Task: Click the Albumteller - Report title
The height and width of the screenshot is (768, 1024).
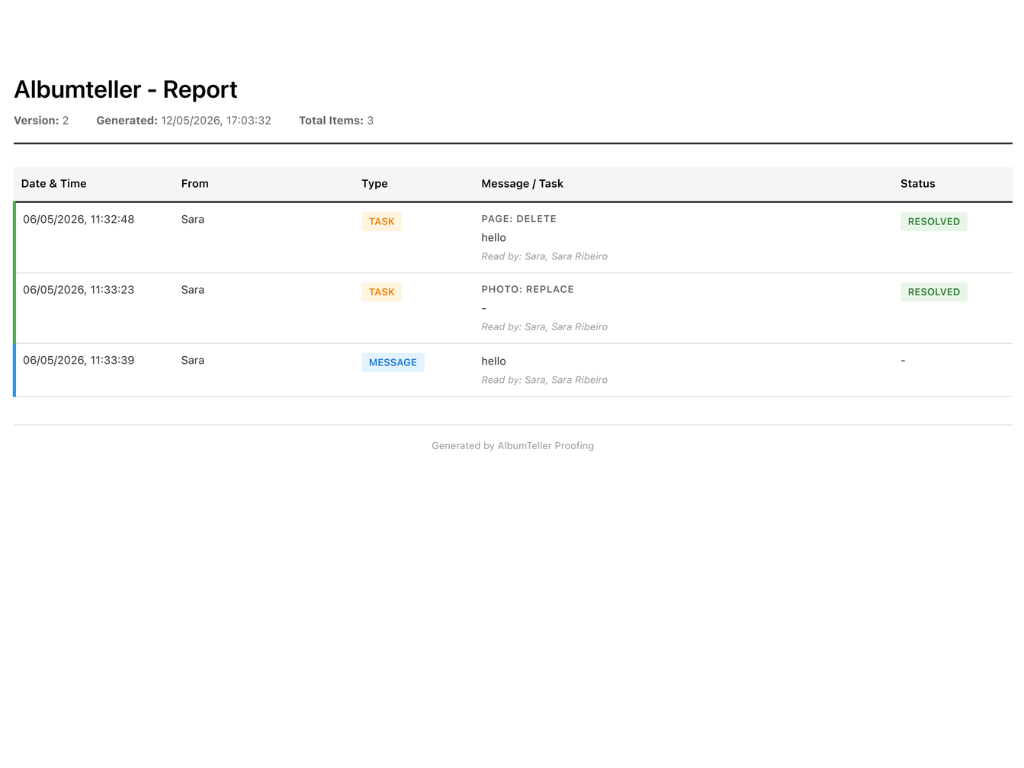Action: click(x=125, y=89)
